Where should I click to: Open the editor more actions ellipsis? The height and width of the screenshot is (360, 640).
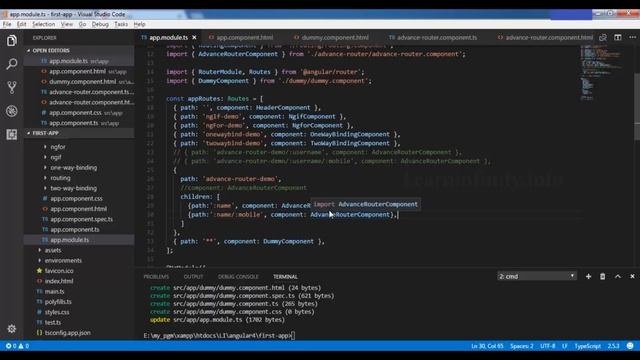[632, 38]
